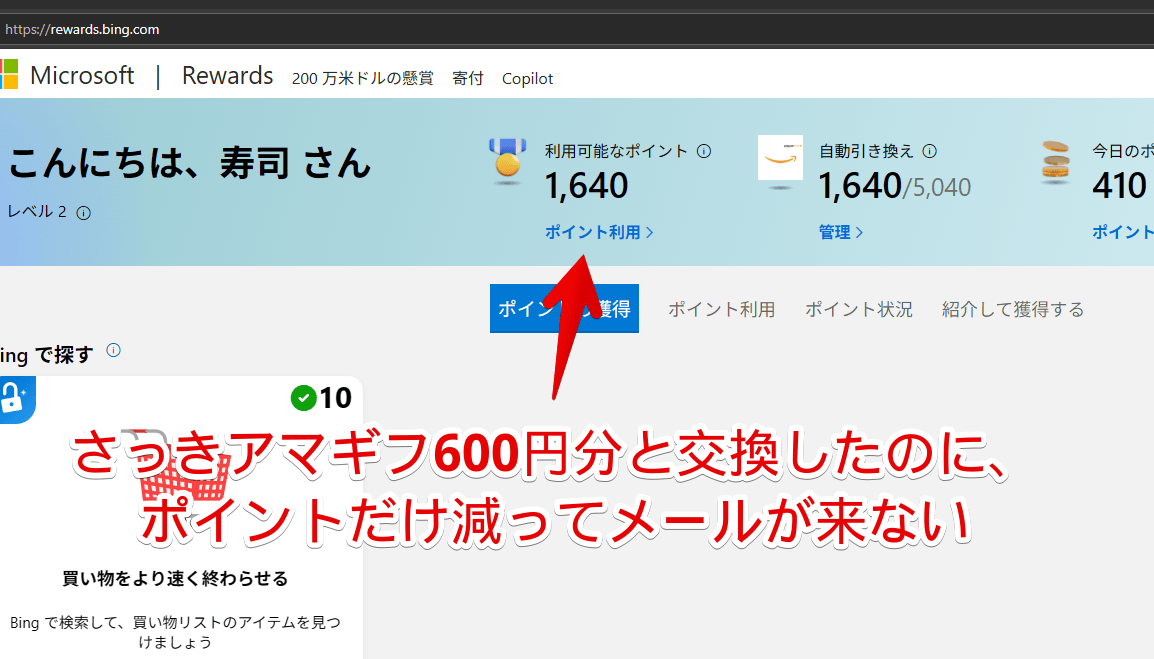This screenshot has height=659, width=1154.
Task: Click the coin stack icon
Action: (1055, 161)
